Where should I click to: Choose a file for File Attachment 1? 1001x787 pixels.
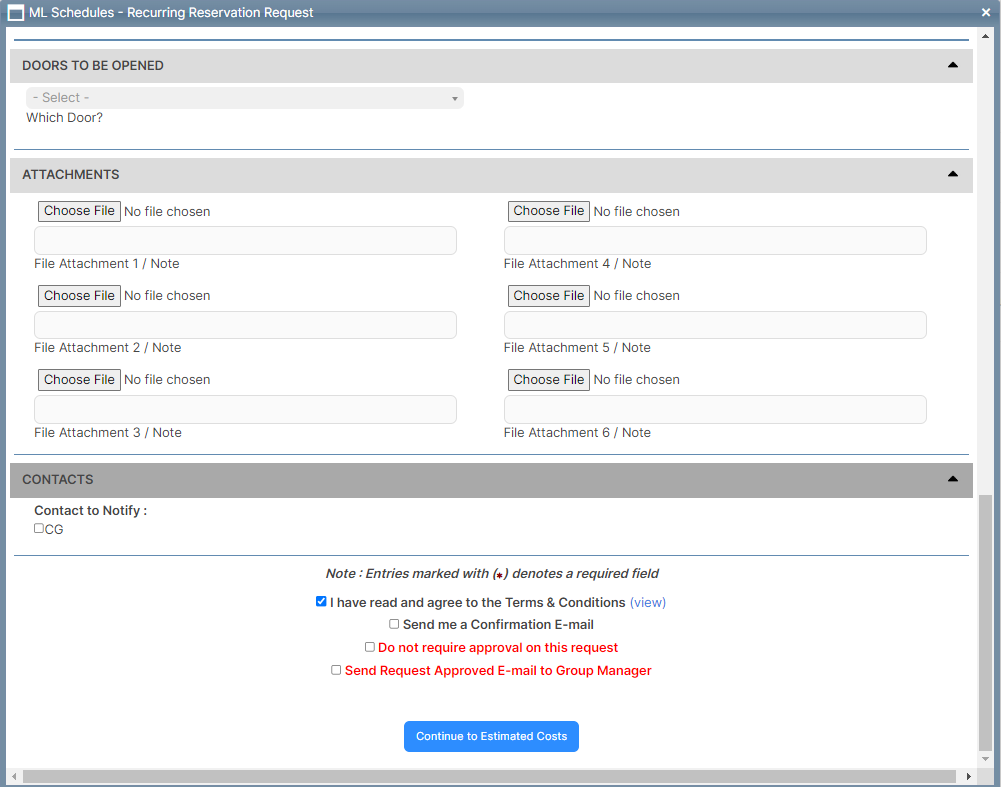[79, 211]
